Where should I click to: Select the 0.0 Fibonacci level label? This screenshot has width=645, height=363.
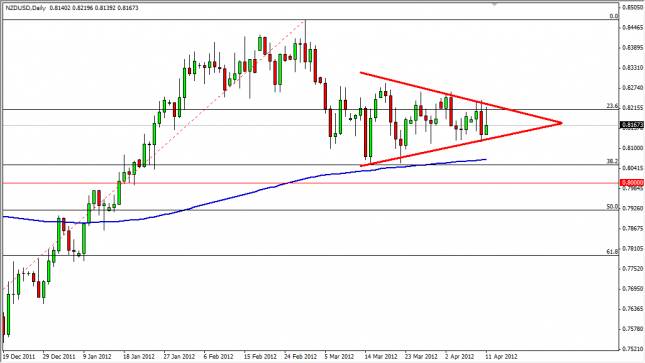(614, 16)
